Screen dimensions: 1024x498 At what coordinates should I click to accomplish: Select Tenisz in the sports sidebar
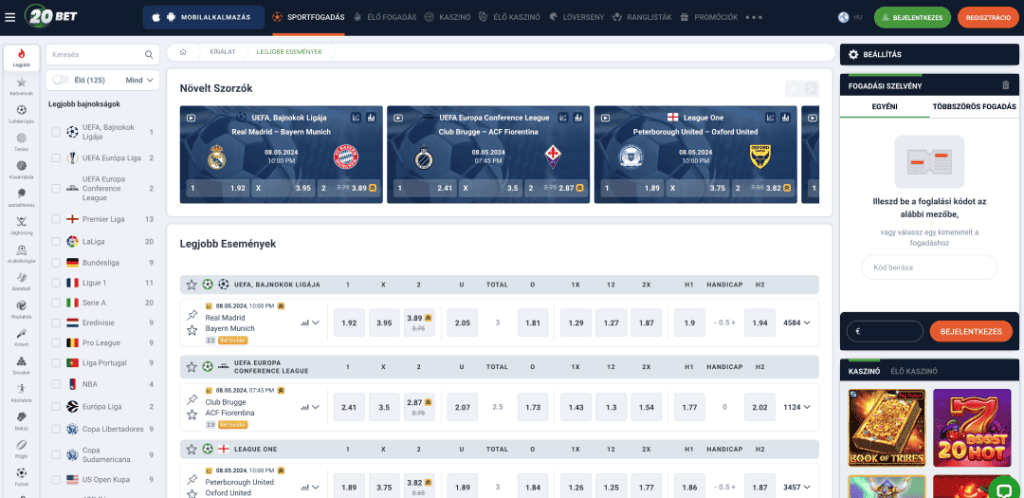[21, 138]
